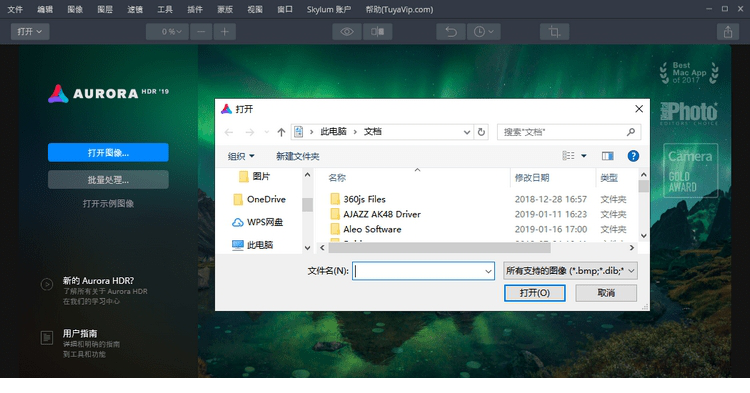Sort by the 类型 column header
The height and width of the screenshot is (393, 750).
pos(609,178)
